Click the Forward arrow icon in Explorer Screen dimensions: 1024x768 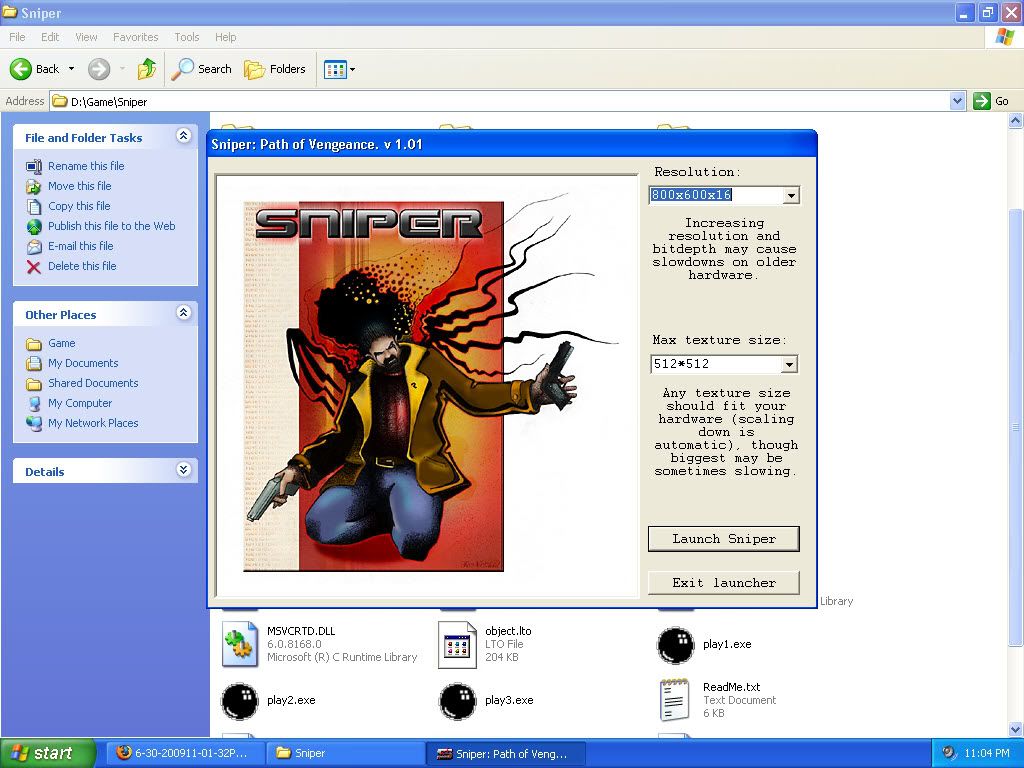(99, 69)
